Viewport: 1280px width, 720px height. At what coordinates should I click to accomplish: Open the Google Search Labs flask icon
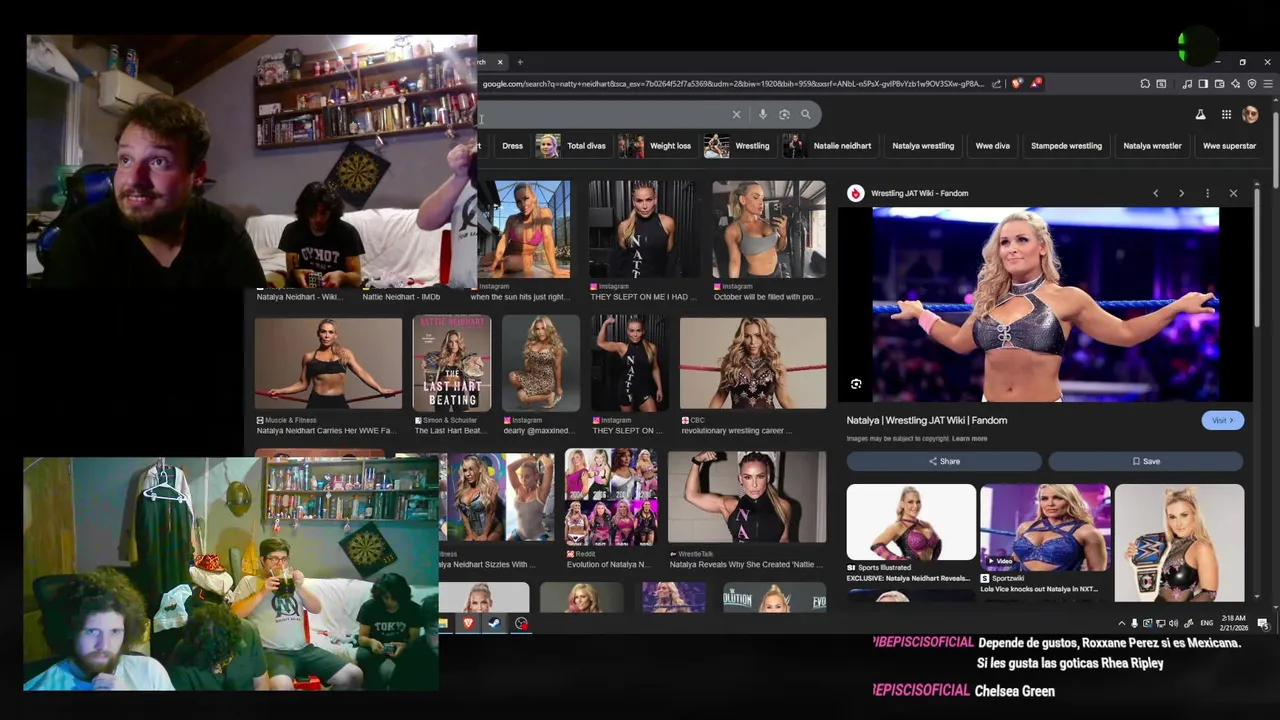pyautogui.click(x=1200, y=115)
